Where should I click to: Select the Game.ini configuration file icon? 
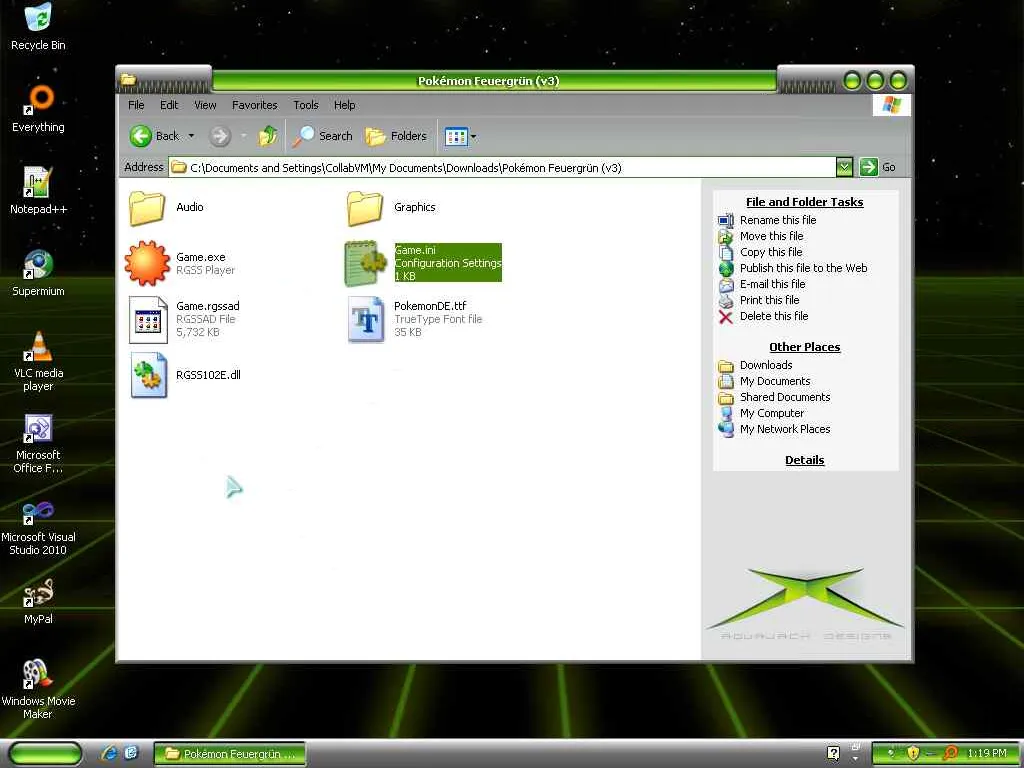[364, 263]
